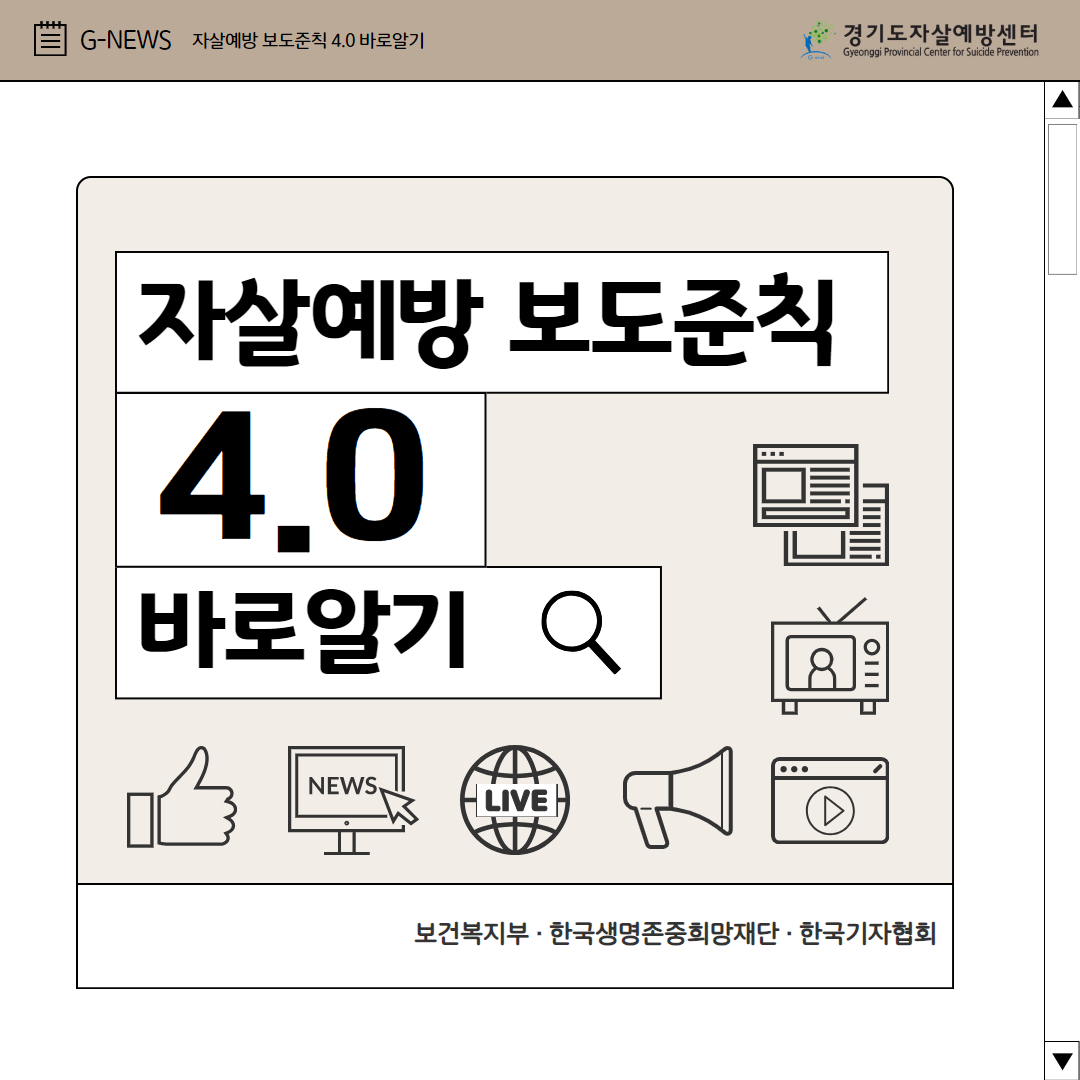Click the large 자살예방 보도준칙 title box
Image resolution: width=1080 pixels, height=1080 pixels.
(502, 322)
